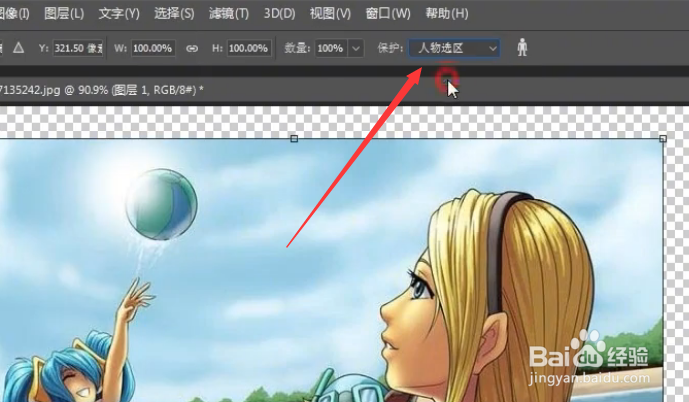This screenshot has height=402, width=689.
Task: Click the top-center transform handle
Action: coord(294,139)
